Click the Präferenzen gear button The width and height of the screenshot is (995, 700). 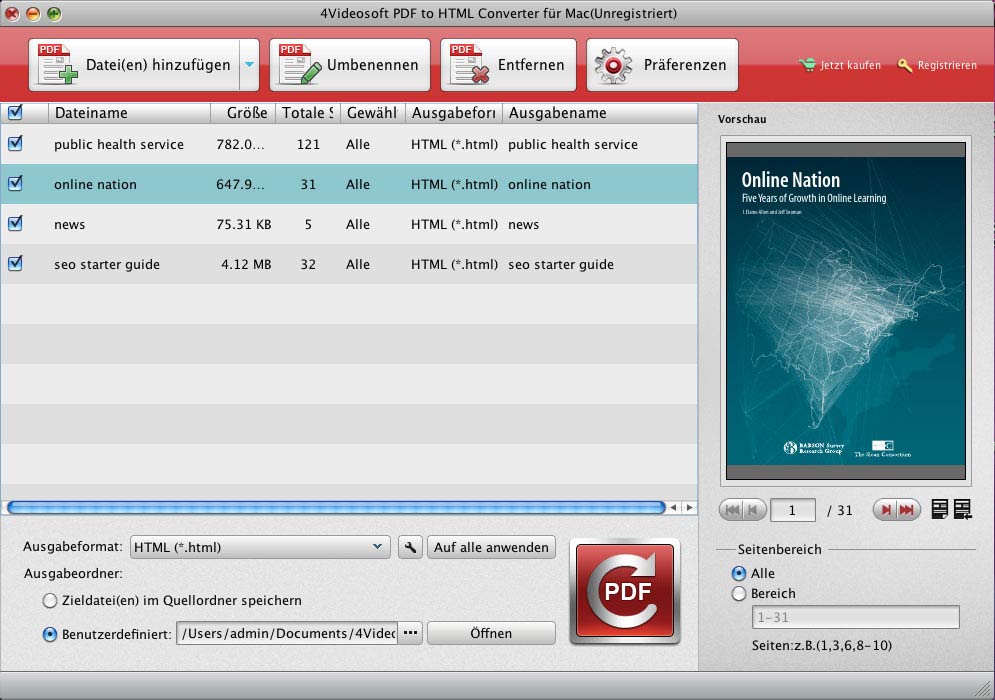(x=662, y=65)
